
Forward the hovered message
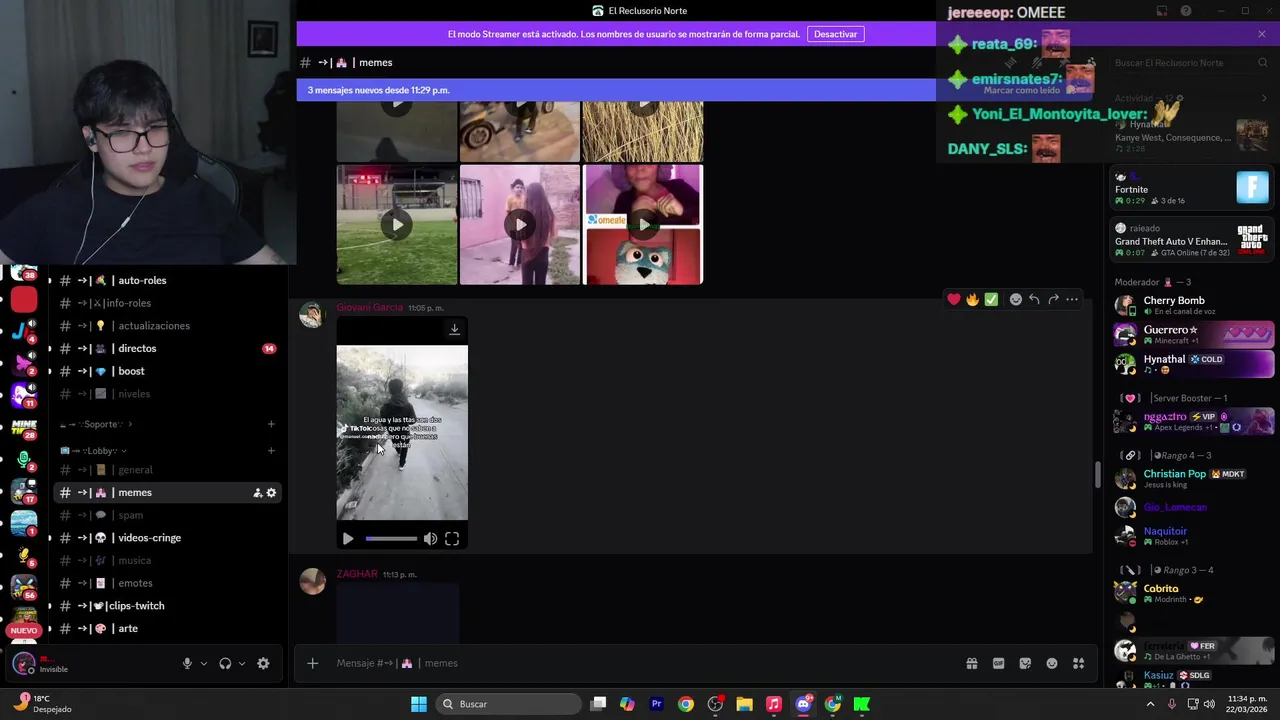(1053, 299)
